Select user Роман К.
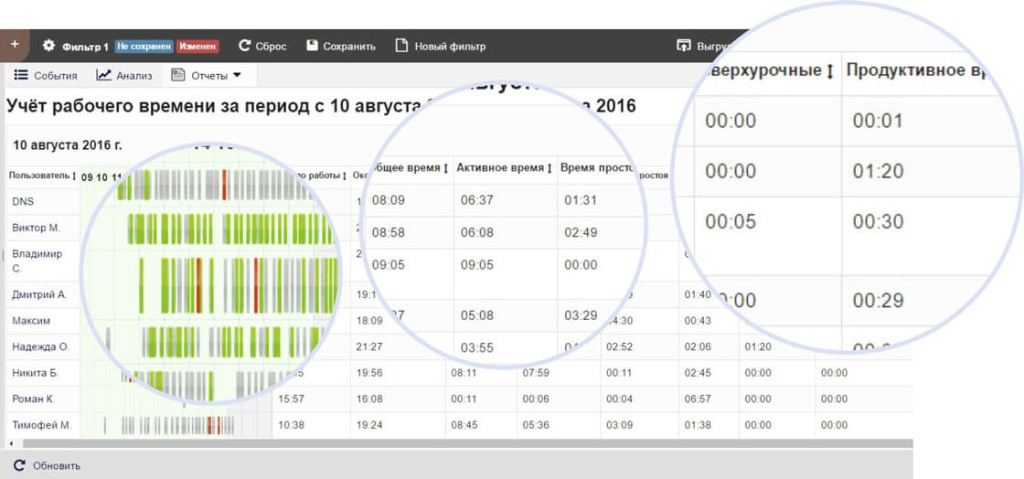The width and height of the screenshot is (1024, 479). point(33,398)
